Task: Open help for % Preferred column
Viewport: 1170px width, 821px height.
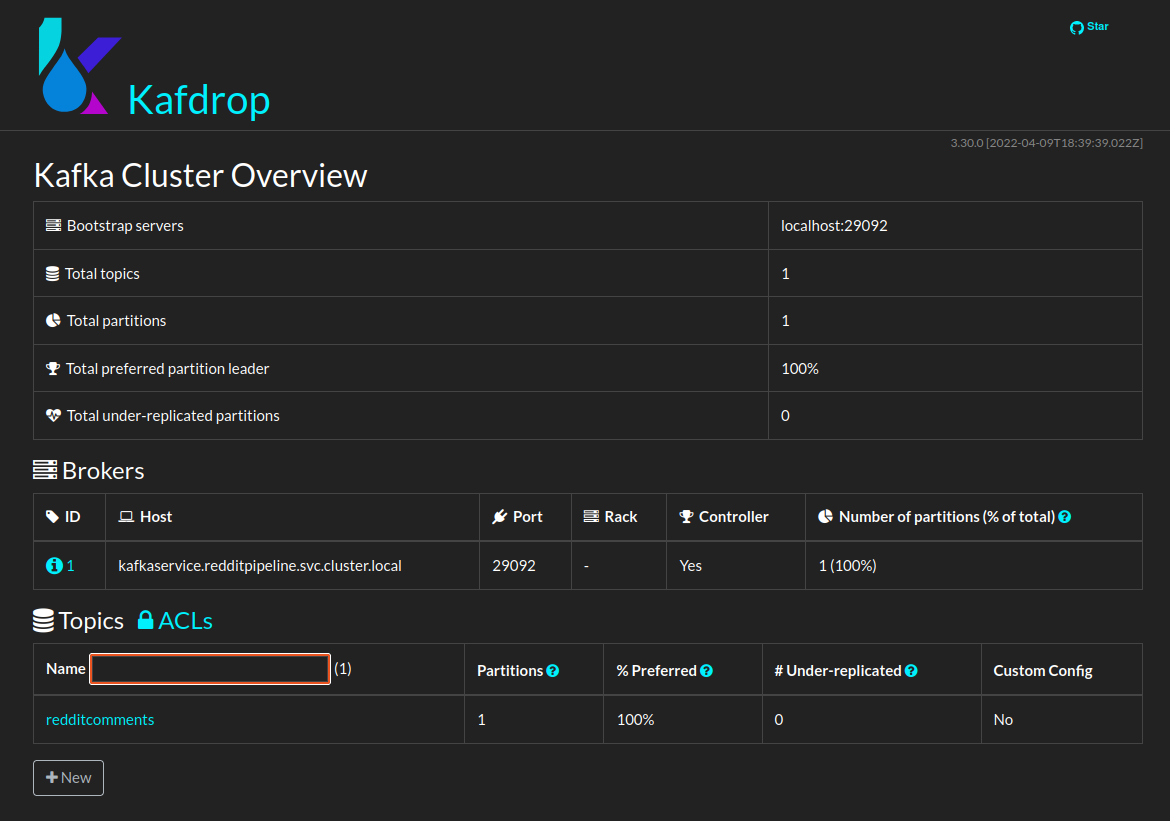Action: [x=707, y=671]
